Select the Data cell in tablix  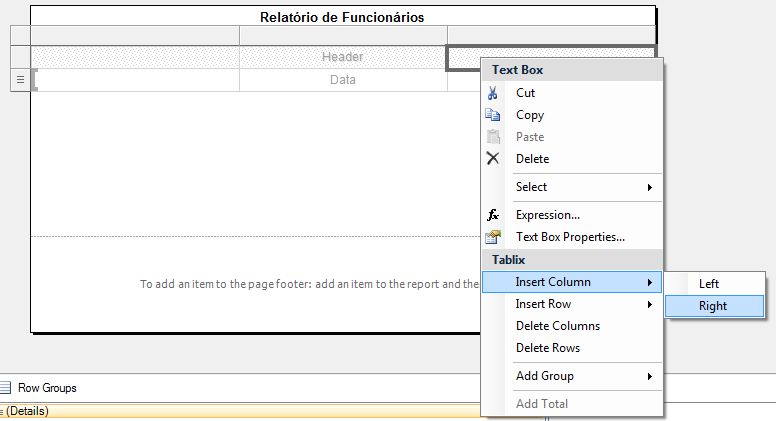click(342, 80)
